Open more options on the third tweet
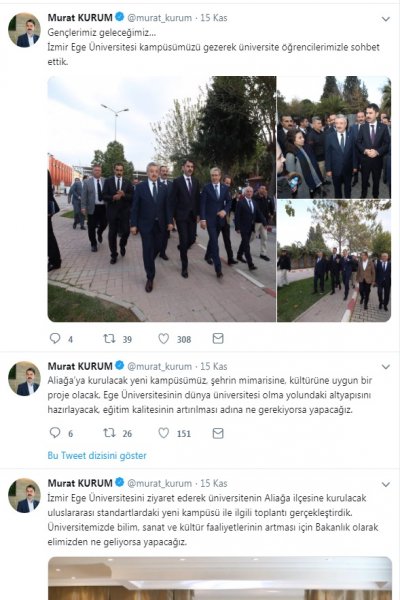400x600 pixels. pyautogui.click(x=386, y=484)
